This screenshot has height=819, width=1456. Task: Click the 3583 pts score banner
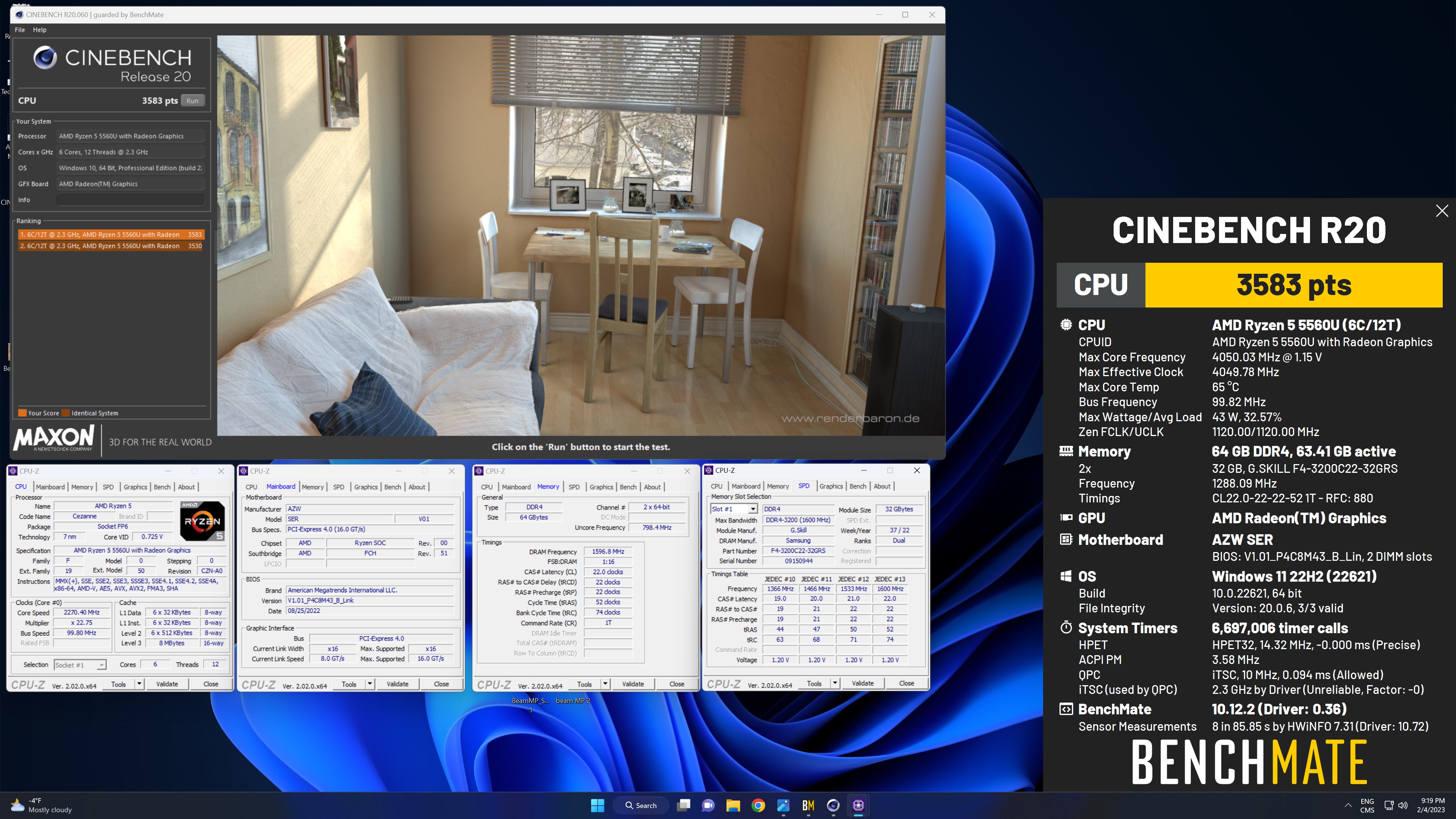coord(1293,285)
